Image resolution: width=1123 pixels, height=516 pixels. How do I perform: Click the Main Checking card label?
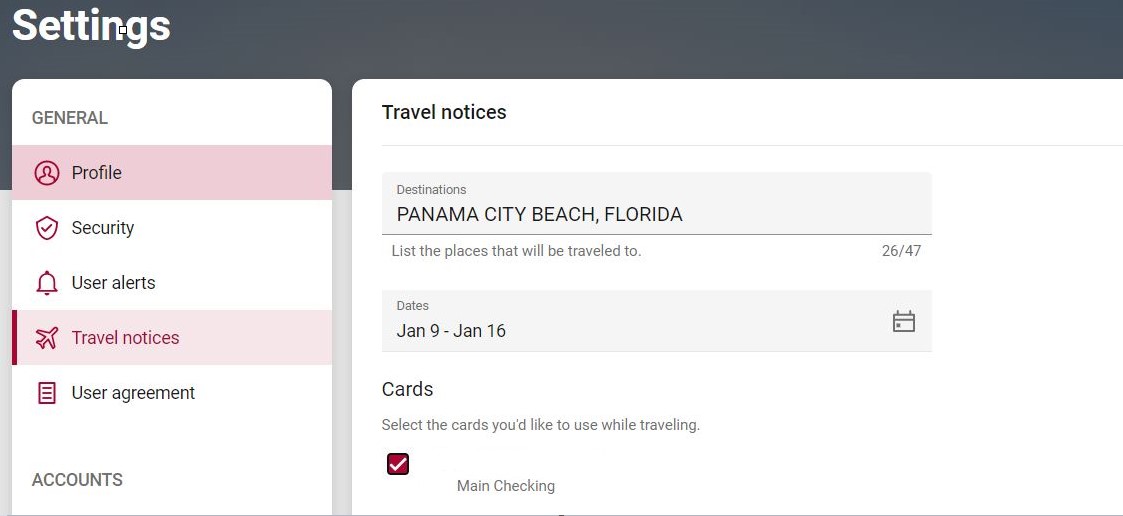[x=506, y=486]
